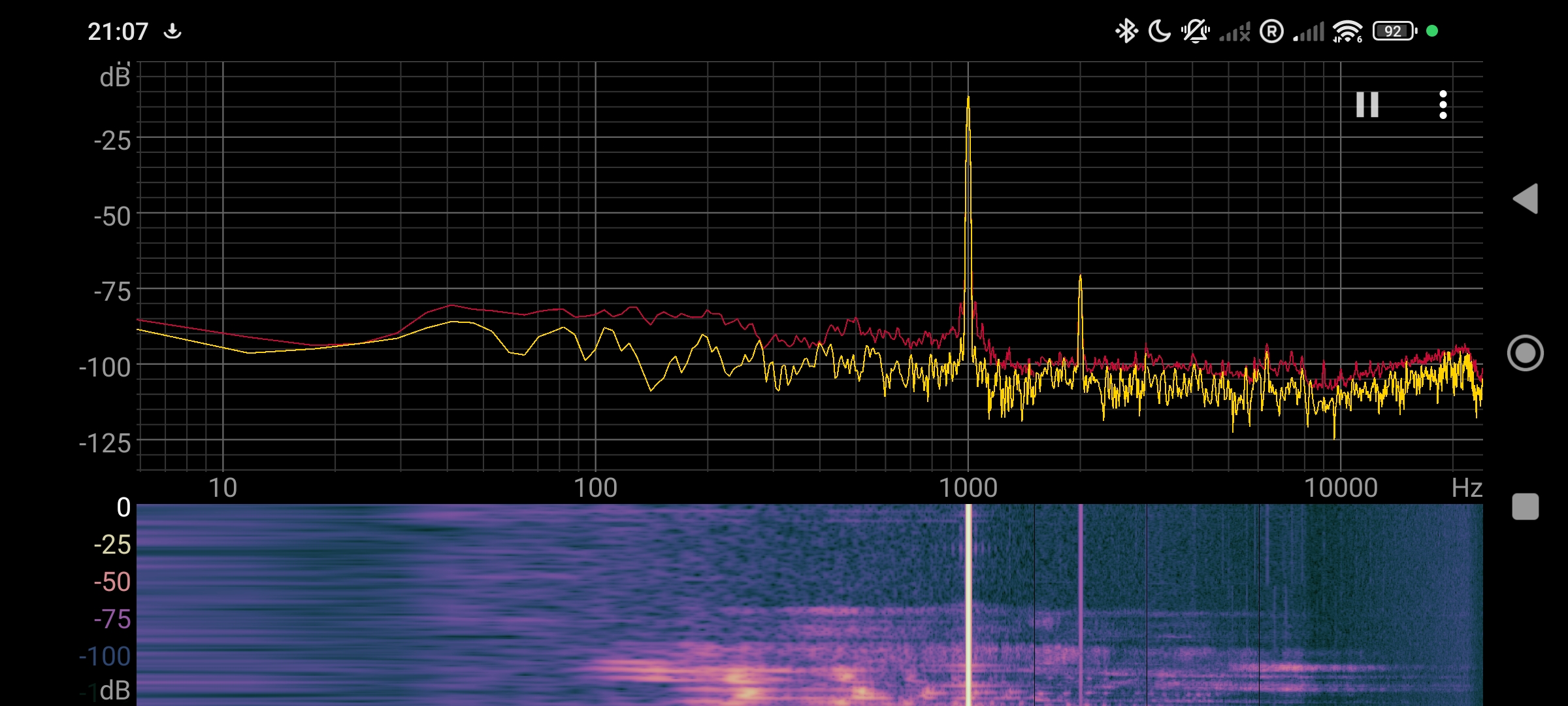This screenshot has width=1568, height=706.
Task: Tap the 10000 frequency axis label
Action: (x=1341, y=488)
